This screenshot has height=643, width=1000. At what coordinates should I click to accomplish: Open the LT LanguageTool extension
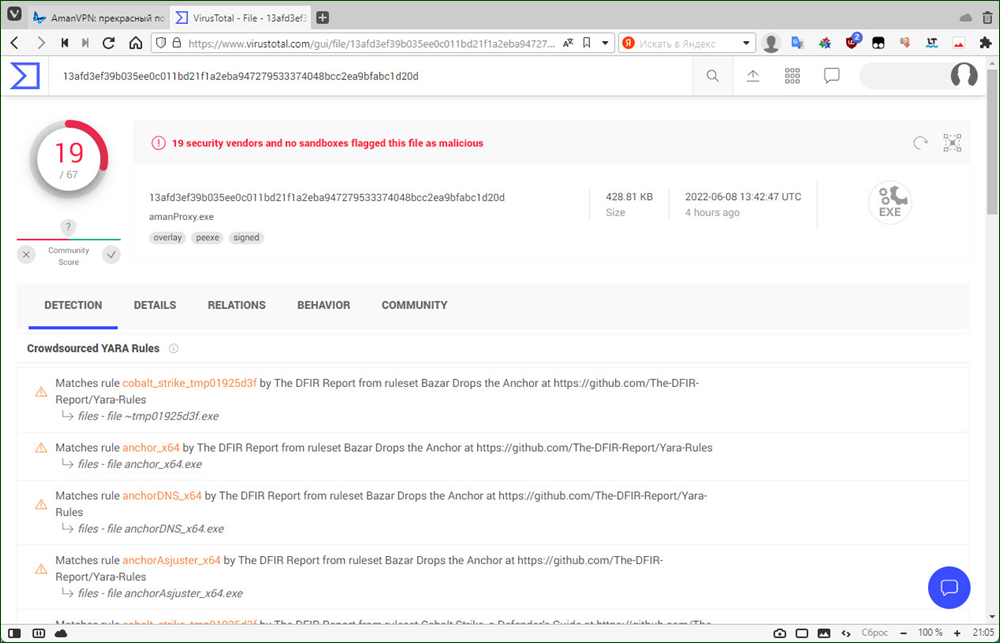(x=932, y=43)
